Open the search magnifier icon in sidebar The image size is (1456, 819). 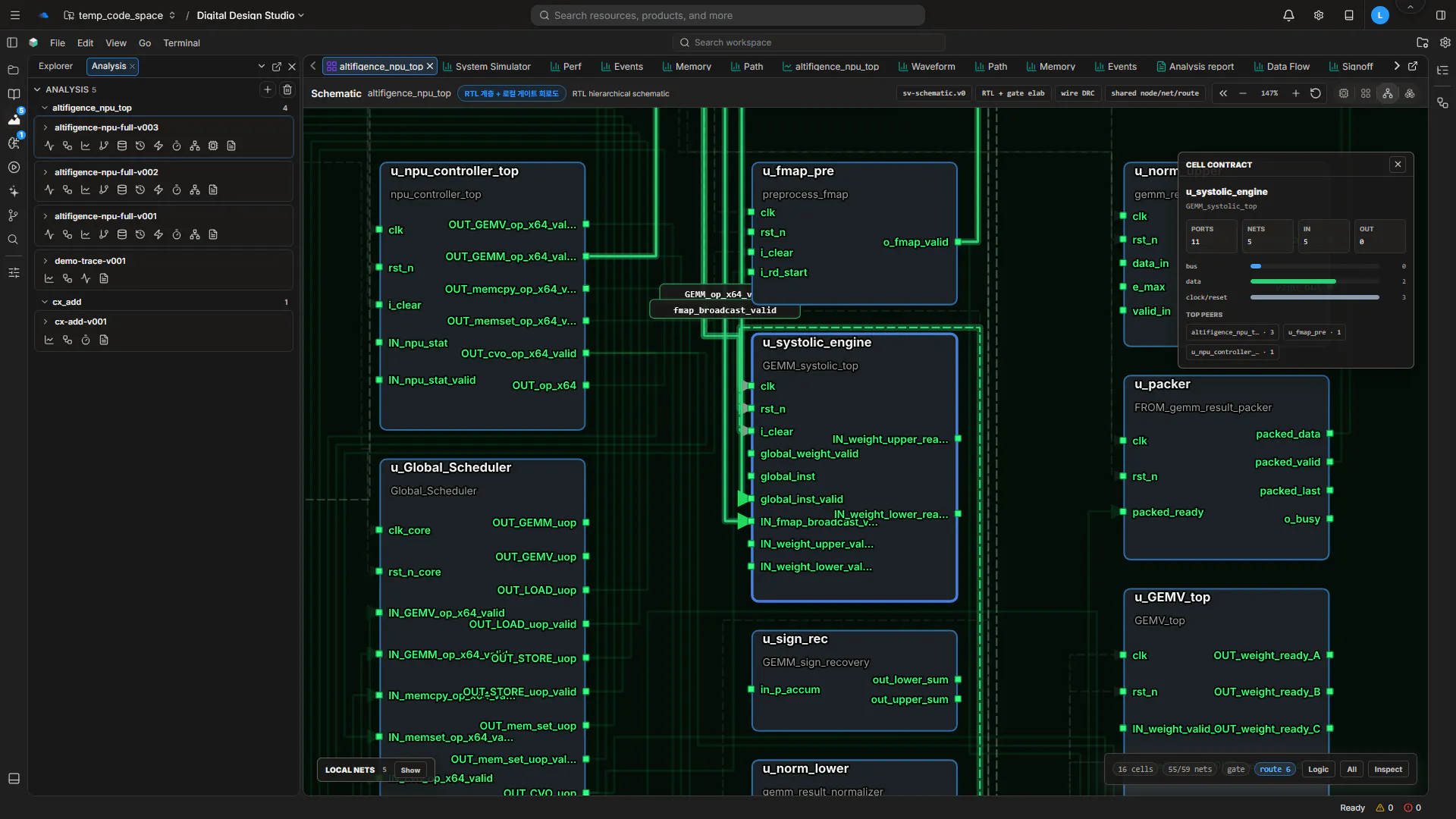pos(14,240)
